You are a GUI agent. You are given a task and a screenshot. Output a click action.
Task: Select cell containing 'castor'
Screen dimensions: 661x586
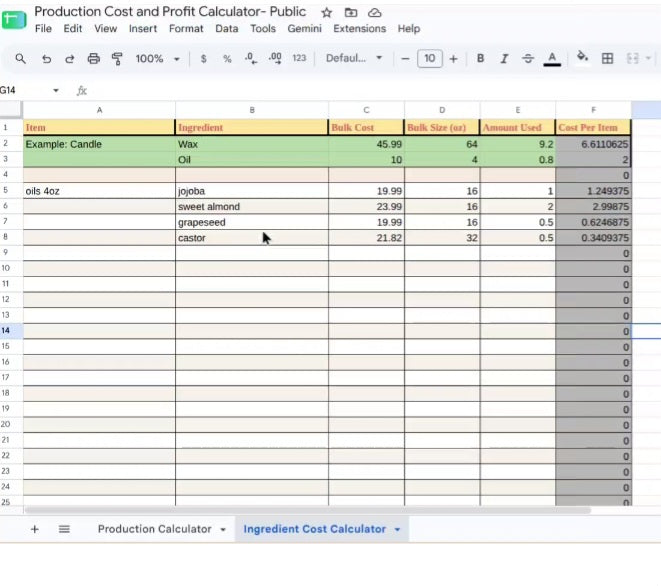(x=252, y=238)
